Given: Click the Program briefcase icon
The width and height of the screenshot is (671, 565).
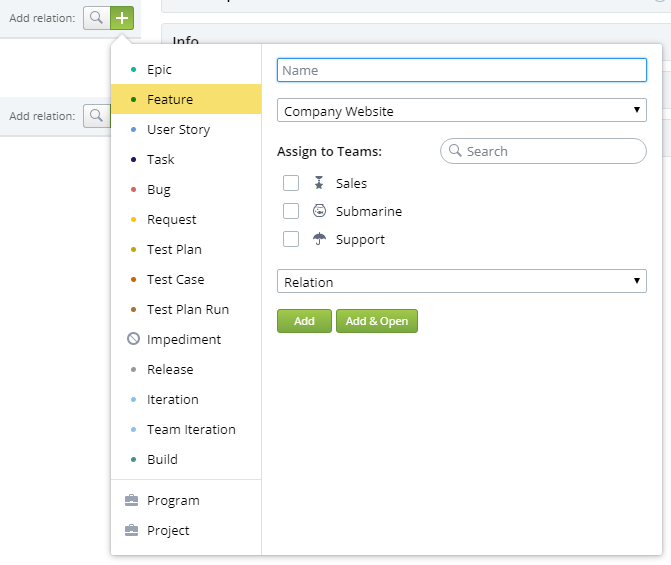Looking at the screenshot, I should tap(131, 500).
